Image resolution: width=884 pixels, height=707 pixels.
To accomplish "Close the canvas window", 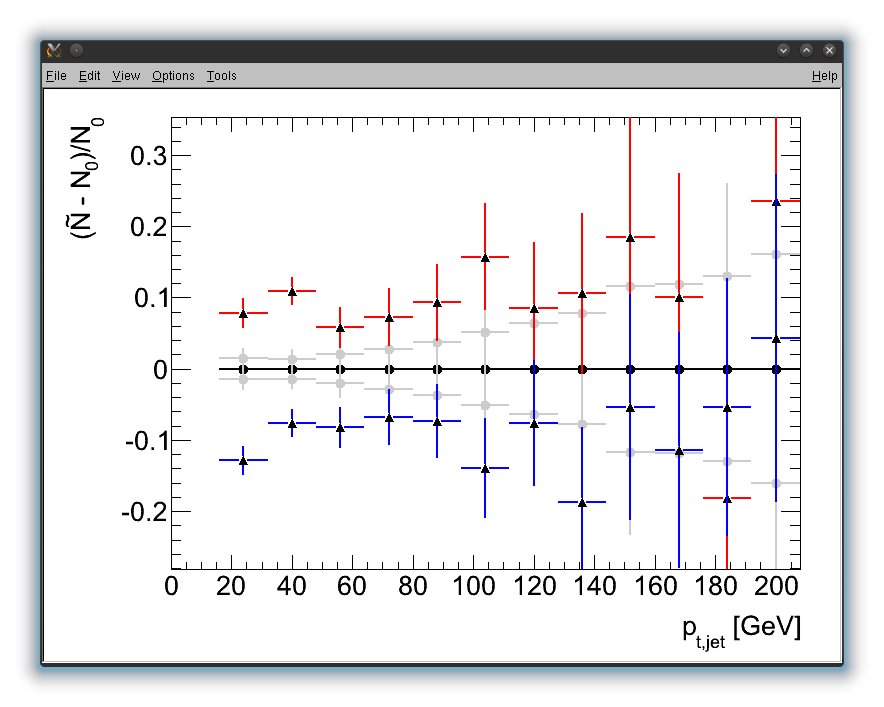I will point(829,50).
